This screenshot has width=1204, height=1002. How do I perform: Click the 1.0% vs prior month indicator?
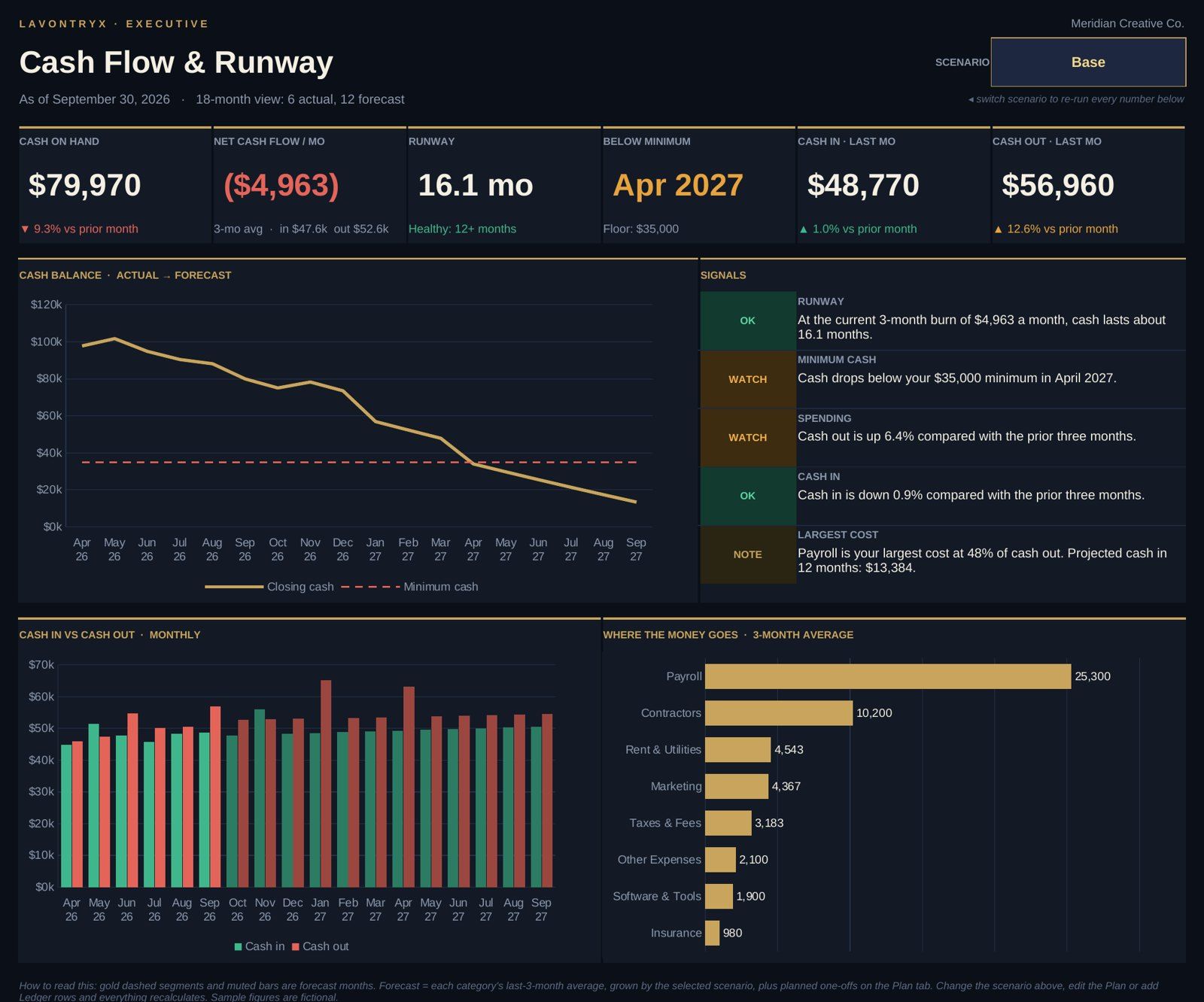pos(858,229)
